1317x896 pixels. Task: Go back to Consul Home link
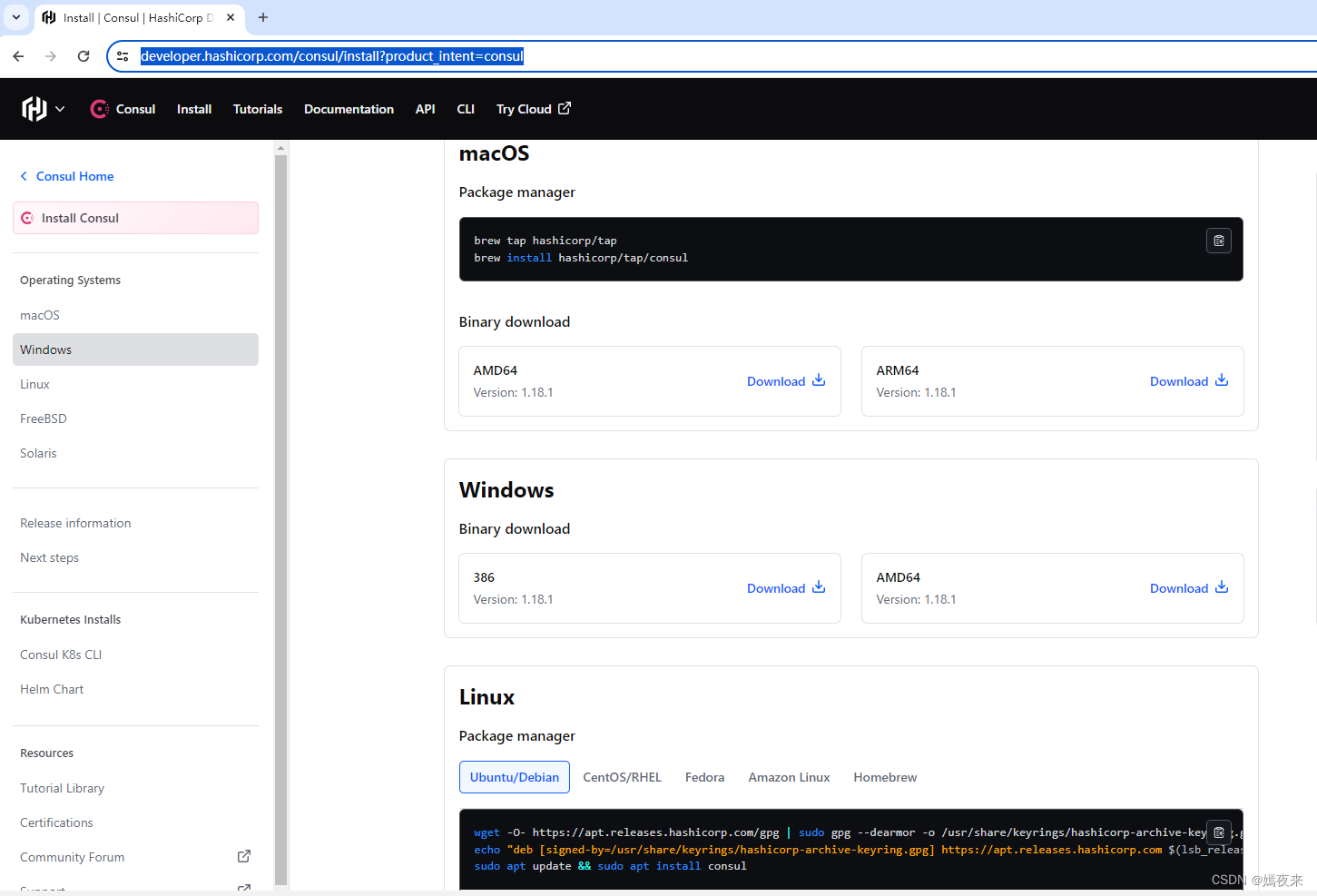tap(74, 176)
